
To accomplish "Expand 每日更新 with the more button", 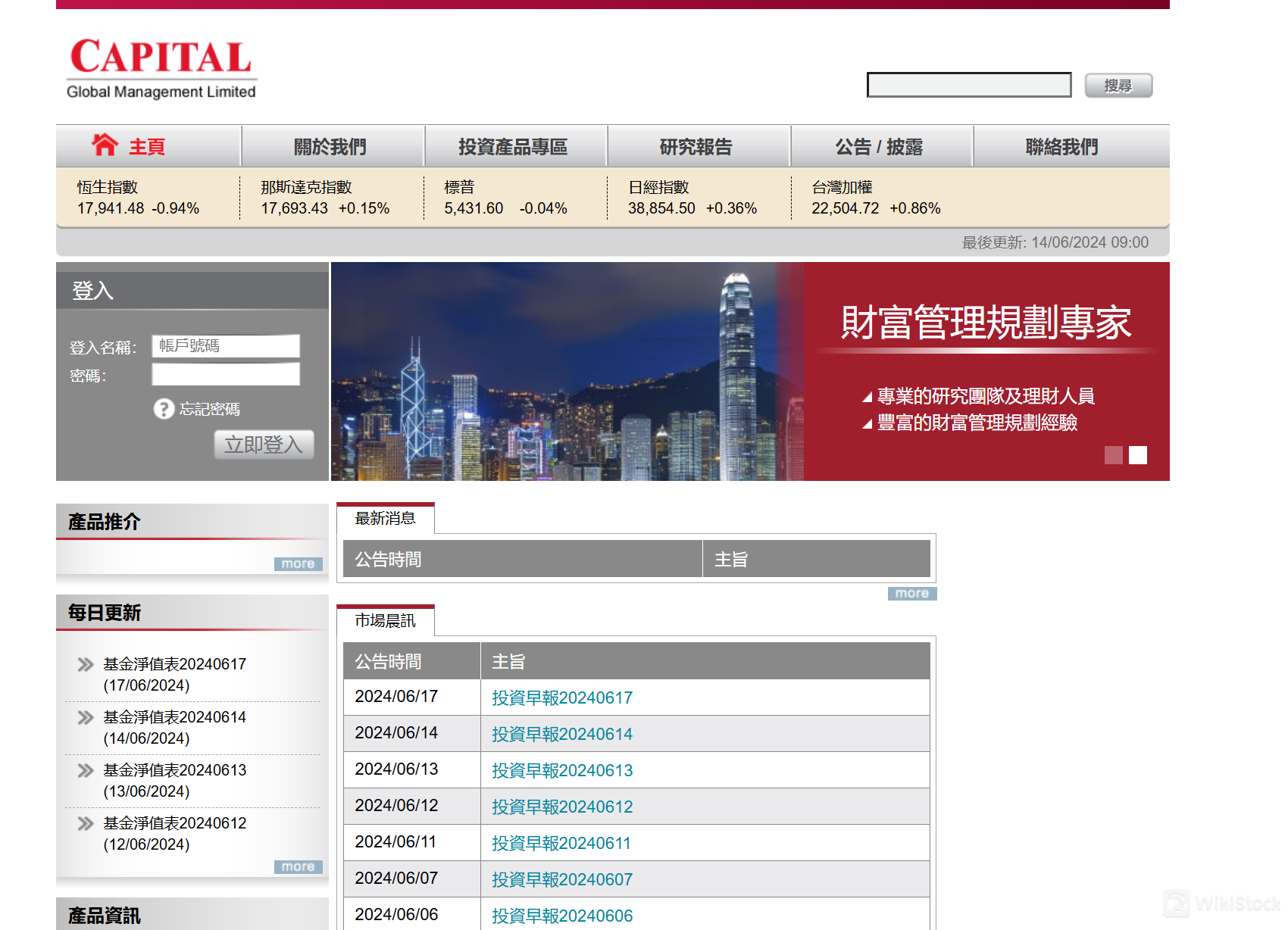I will [x=298, y=866].
